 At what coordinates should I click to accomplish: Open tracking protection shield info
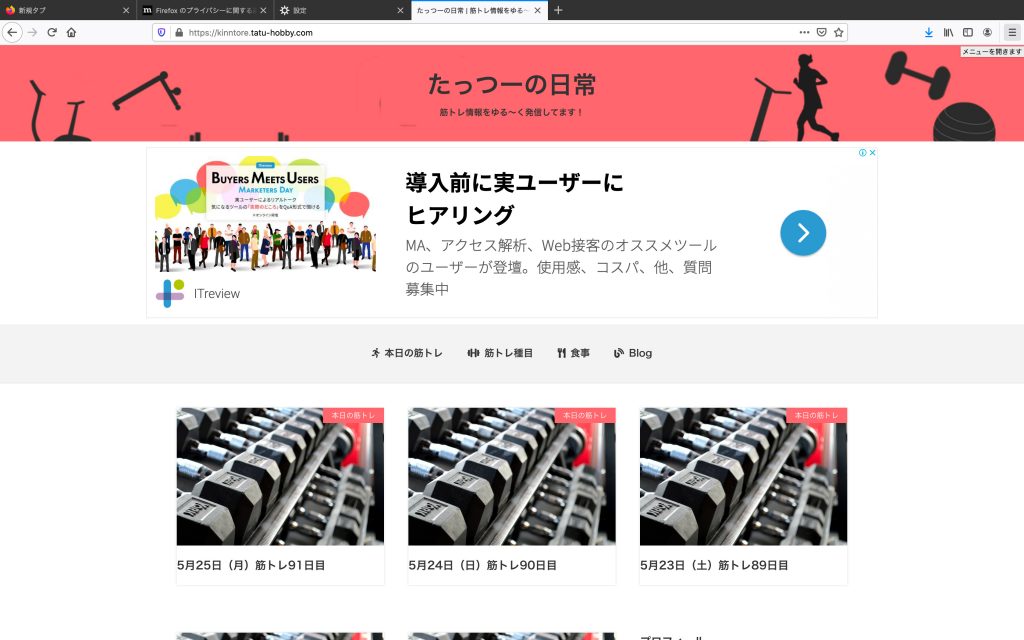pyautogui.click(x=162, y=32)
